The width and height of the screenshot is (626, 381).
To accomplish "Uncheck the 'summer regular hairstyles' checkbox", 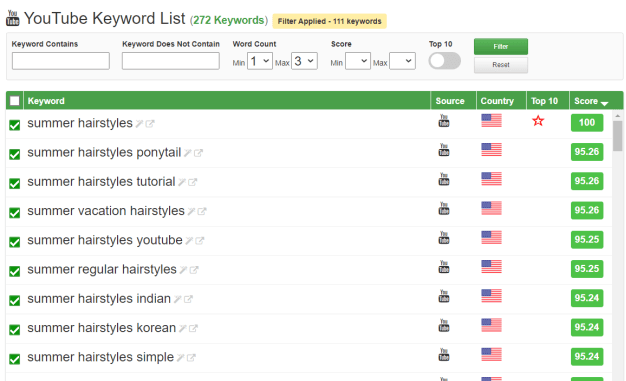I will (15, 271).
